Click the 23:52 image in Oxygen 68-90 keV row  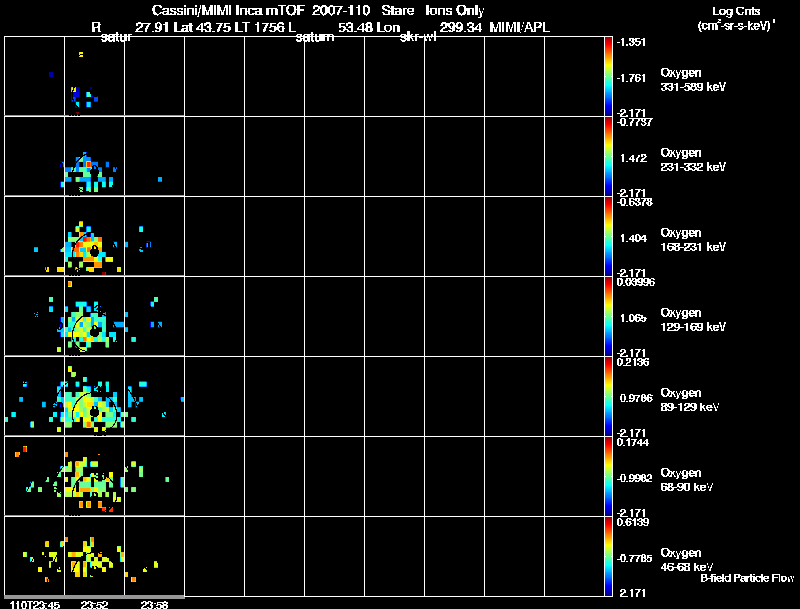(94, 476)
